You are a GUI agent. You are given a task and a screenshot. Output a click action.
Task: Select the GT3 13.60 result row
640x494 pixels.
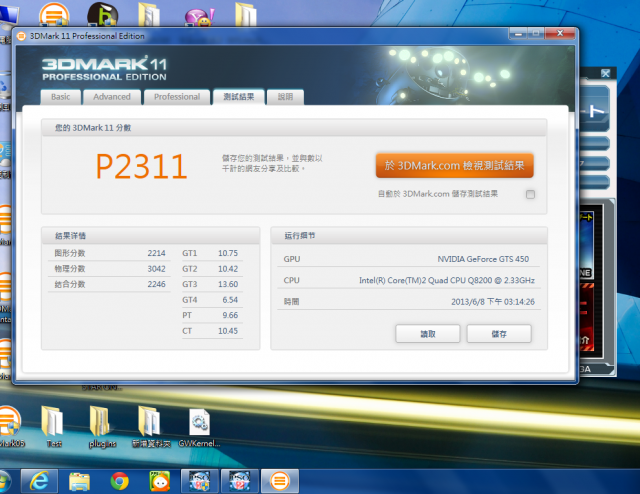pyautogui.click(x=212, y=284)
